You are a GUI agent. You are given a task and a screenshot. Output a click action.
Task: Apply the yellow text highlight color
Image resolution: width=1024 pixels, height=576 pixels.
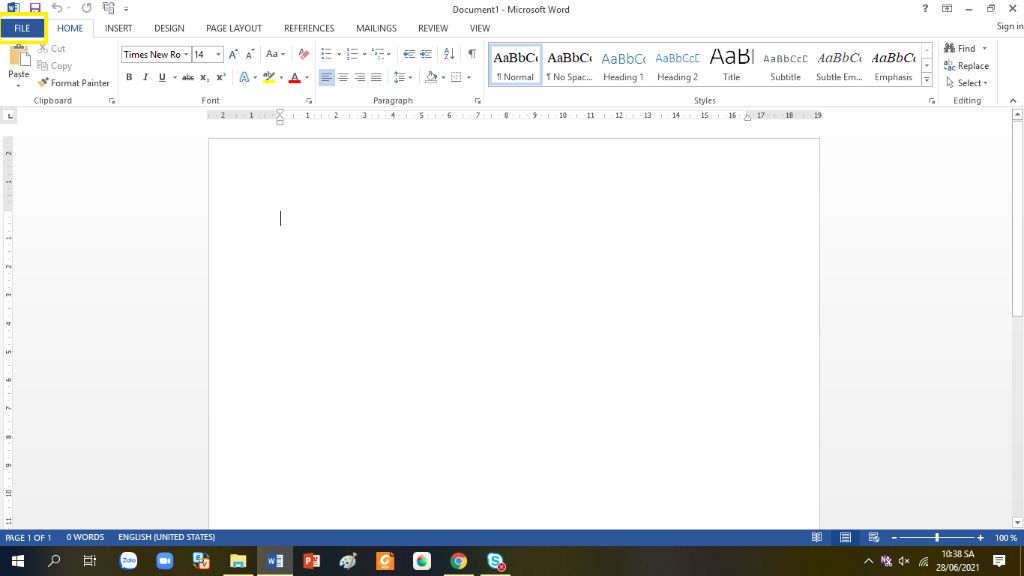point(269,77)
